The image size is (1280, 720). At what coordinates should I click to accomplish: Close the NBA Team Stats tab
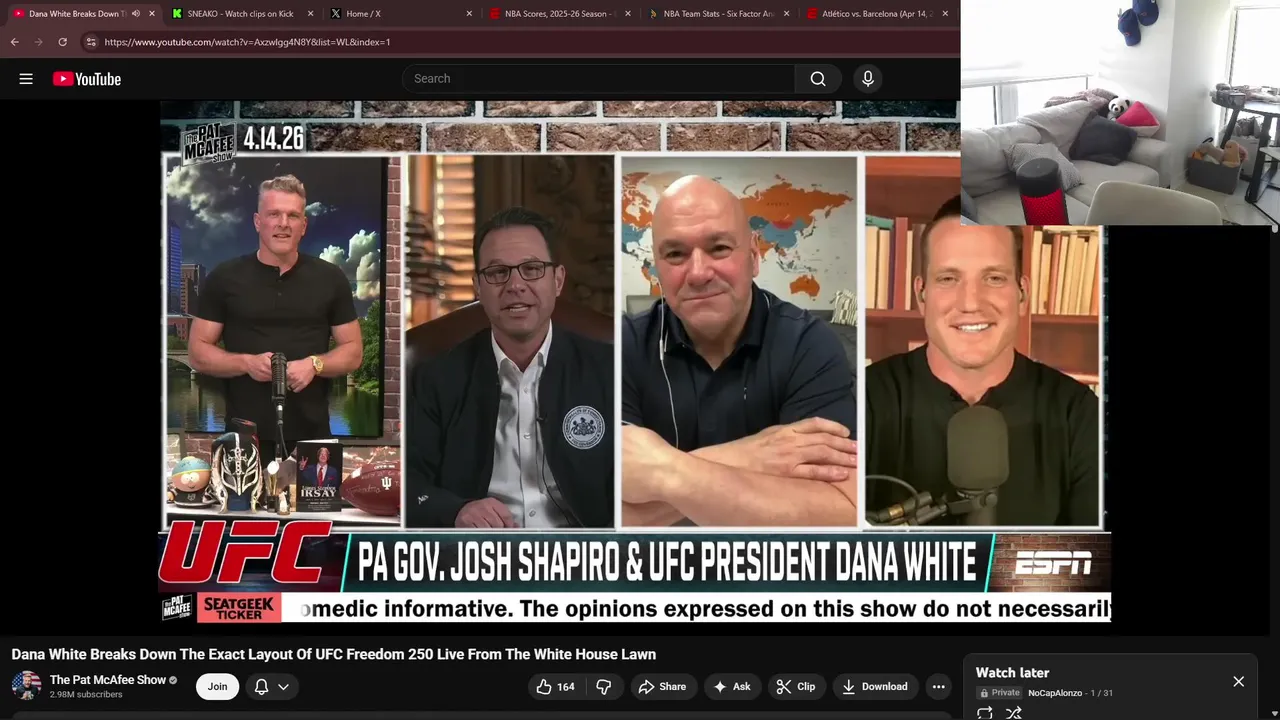786,14
